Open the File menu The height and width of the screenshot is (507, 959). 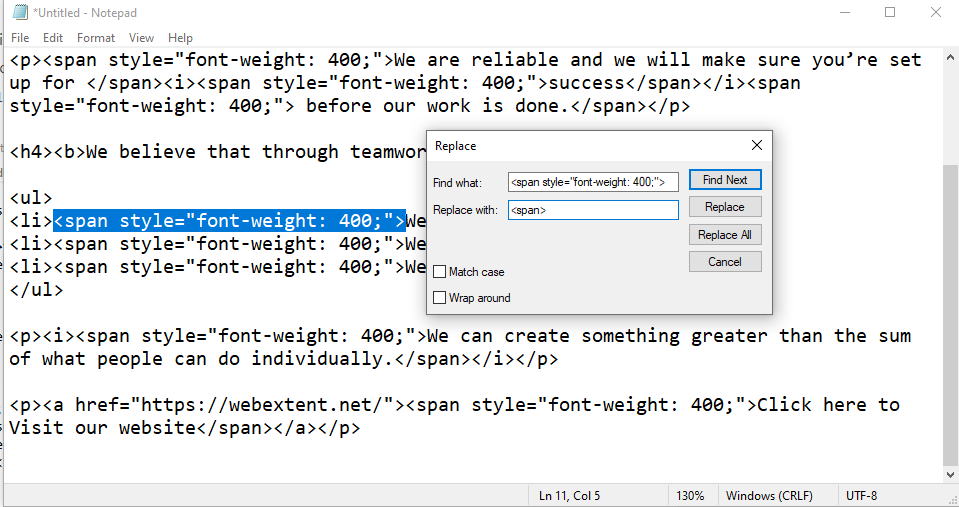tap(20, 38)
